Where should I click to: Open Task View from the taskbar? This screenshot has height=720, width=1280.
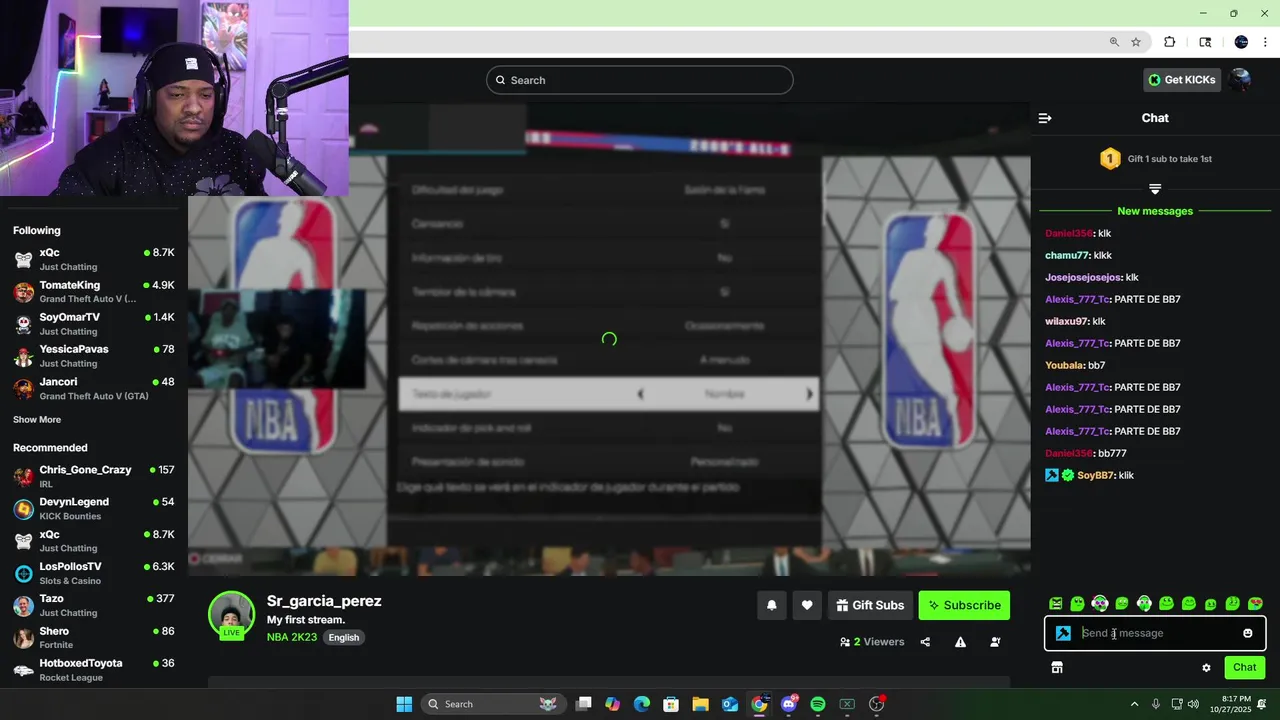(x=584, y=704)
